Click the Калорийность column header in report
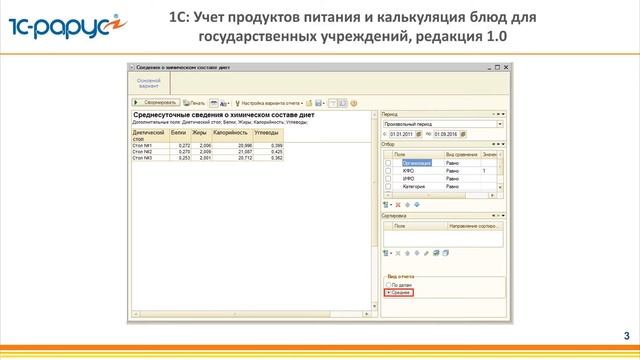Viewport: 640px width, 360px height. 232,136
